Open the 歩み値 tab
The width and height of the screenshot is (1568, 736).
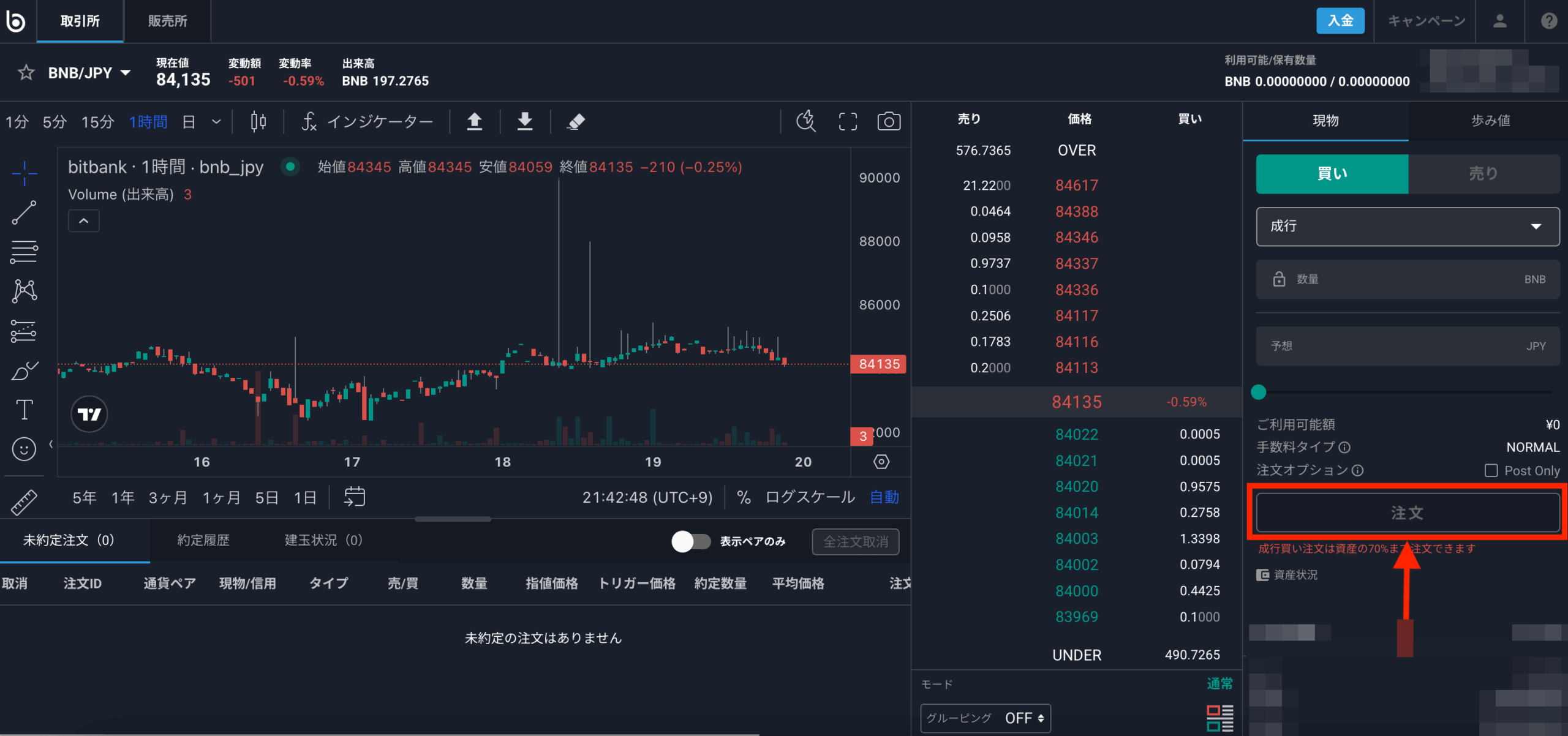pyautogui.click(x=1491, y=121)
